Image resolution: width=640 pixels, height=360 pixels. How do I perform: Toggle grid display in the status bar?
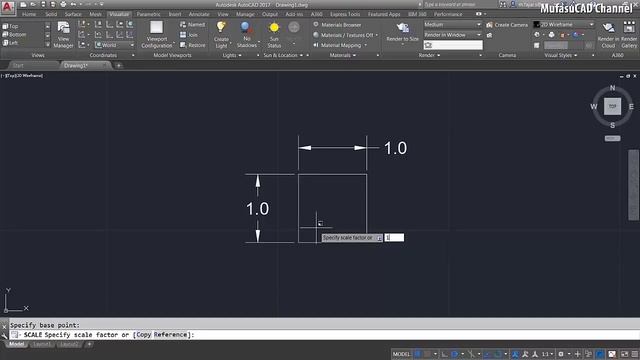pos(418,354)
